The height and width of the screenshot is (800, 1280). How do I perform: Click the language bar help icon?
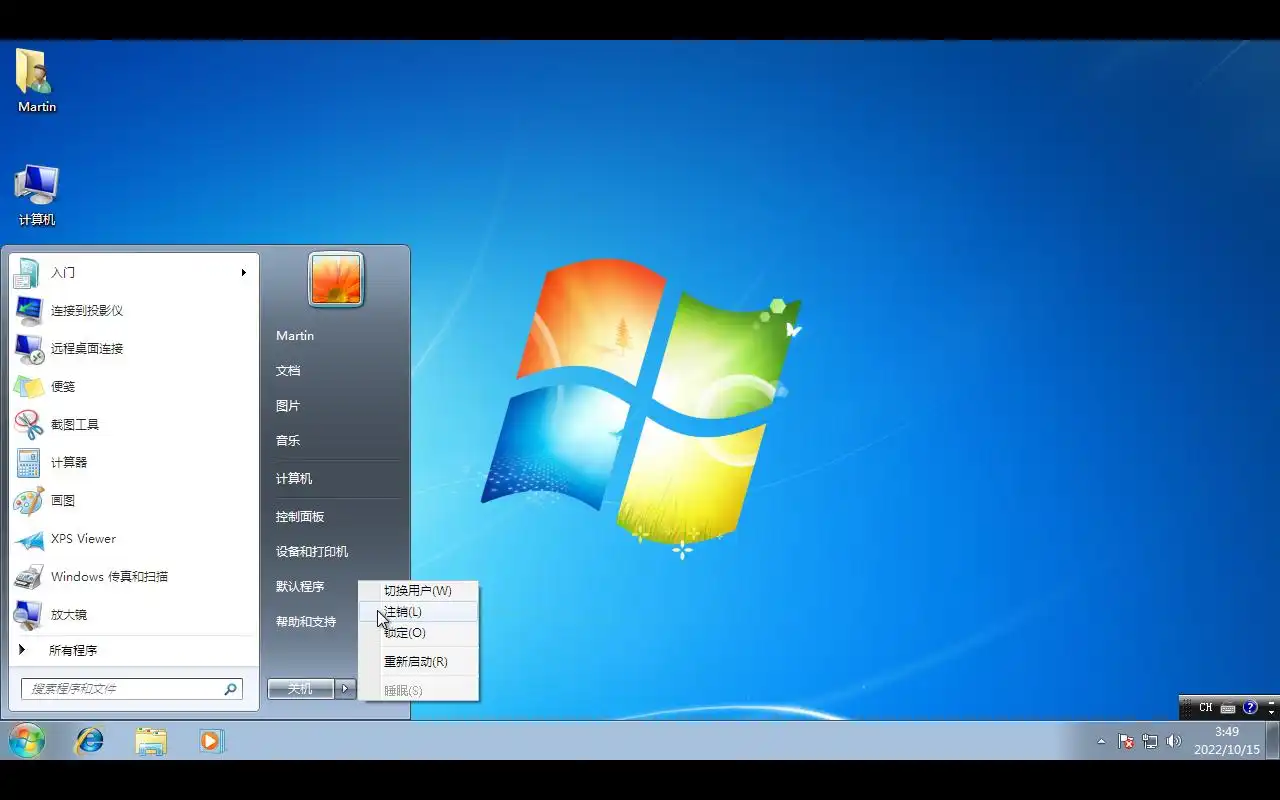tap(1250, 708)
